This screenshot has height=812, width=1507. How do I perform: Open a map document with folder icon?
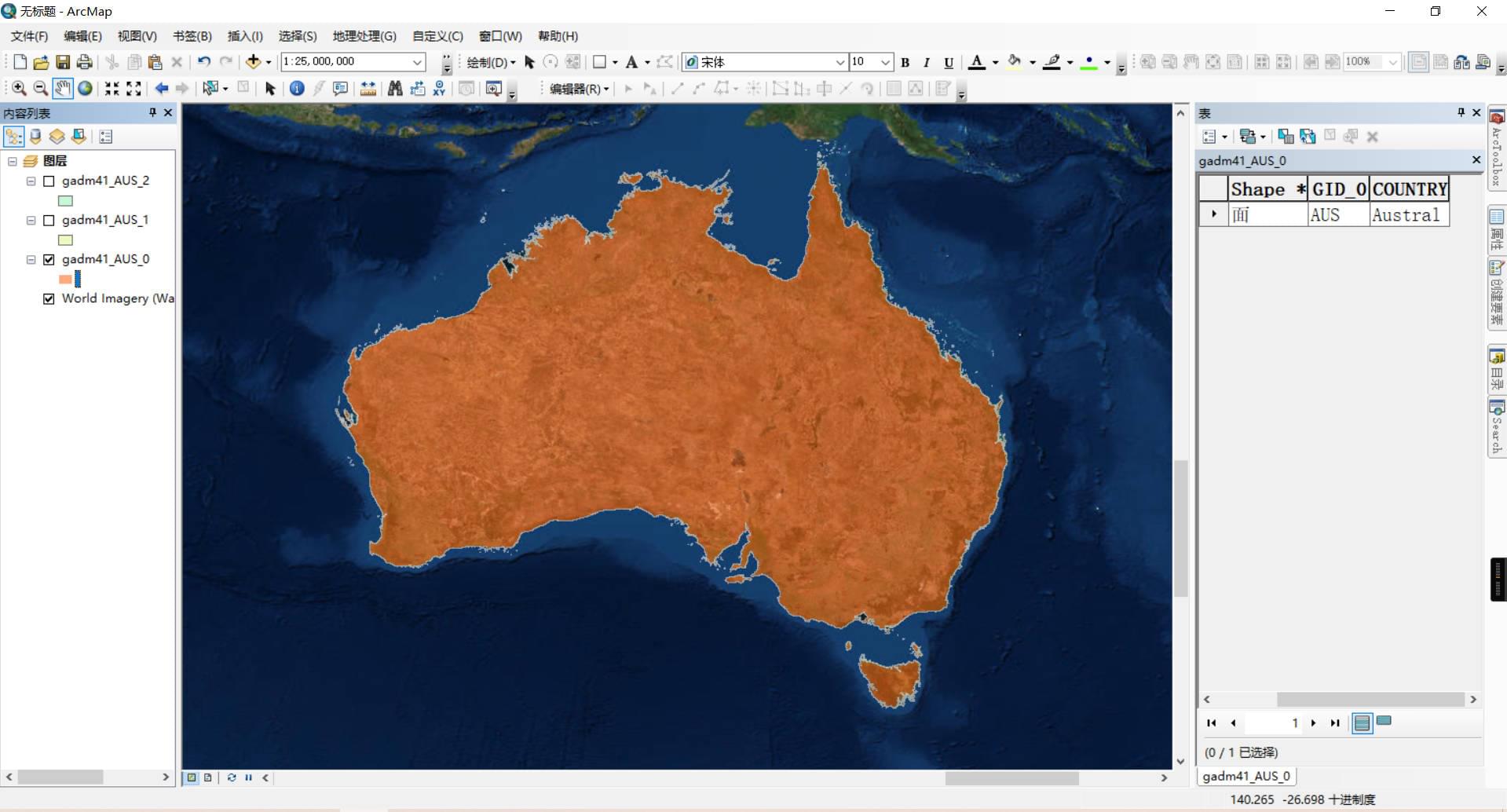click(41, 62)
